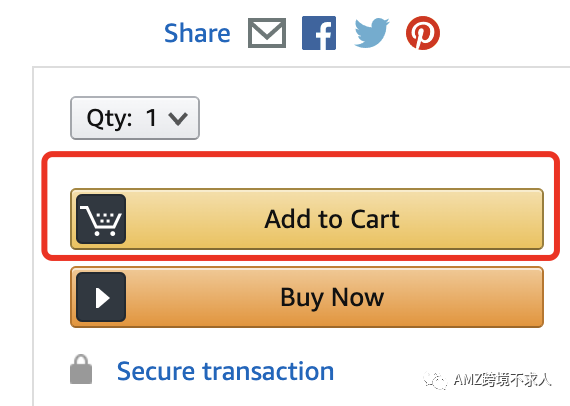Image resolution: width=570 pixels, height=406 pixels.
Task: Open the Qty quantity dropdown
Action: [x=135, y=118]
